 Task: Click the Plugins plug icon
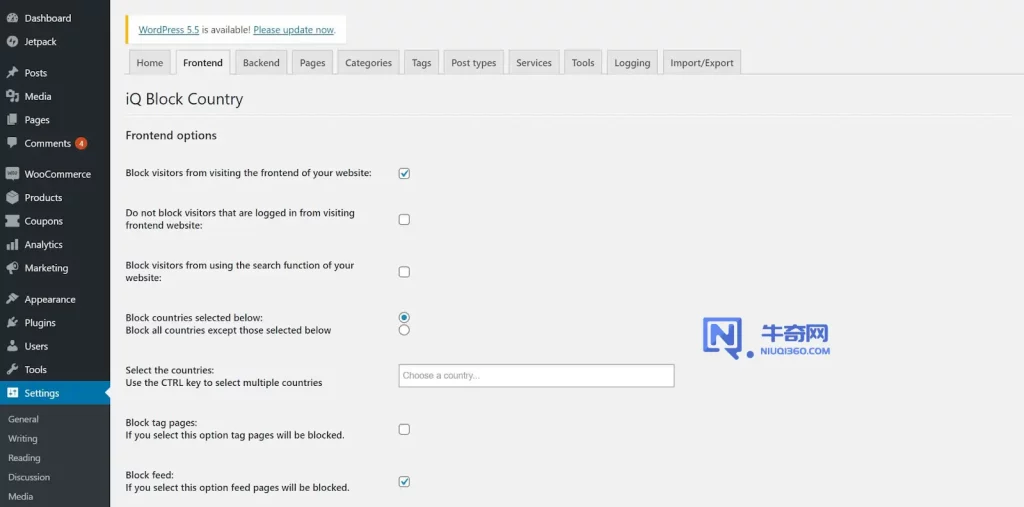12,323
